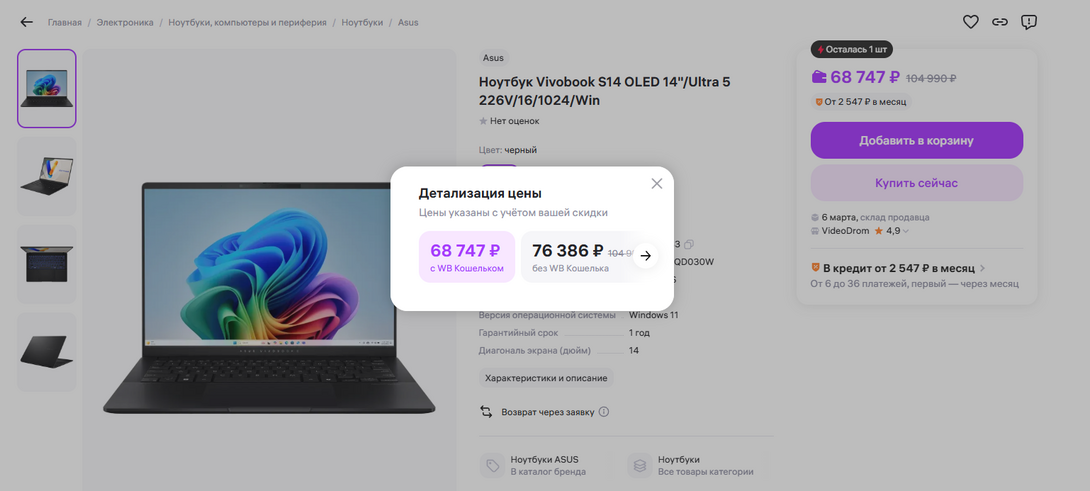Click the Добавить в корзину button
Viewport: 1090px width, 491px height.
click(916, 140)
